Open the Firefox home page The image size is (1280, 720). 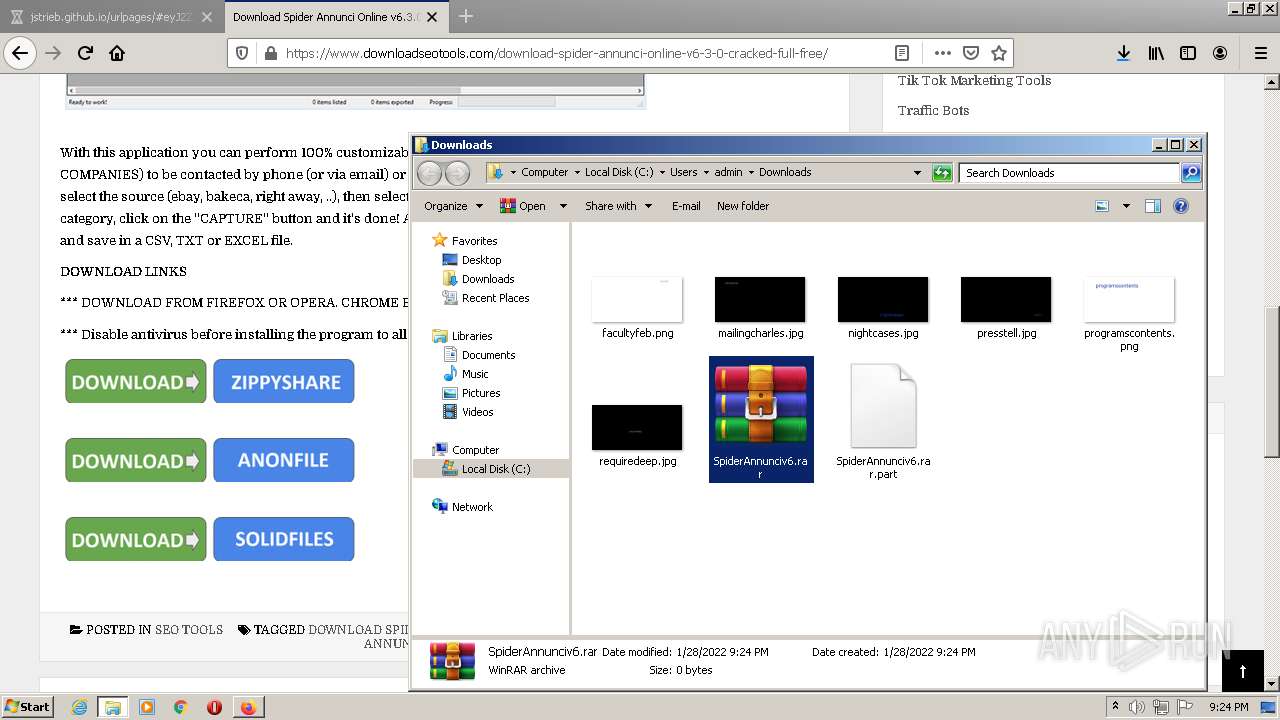click(x=117, y=53)
